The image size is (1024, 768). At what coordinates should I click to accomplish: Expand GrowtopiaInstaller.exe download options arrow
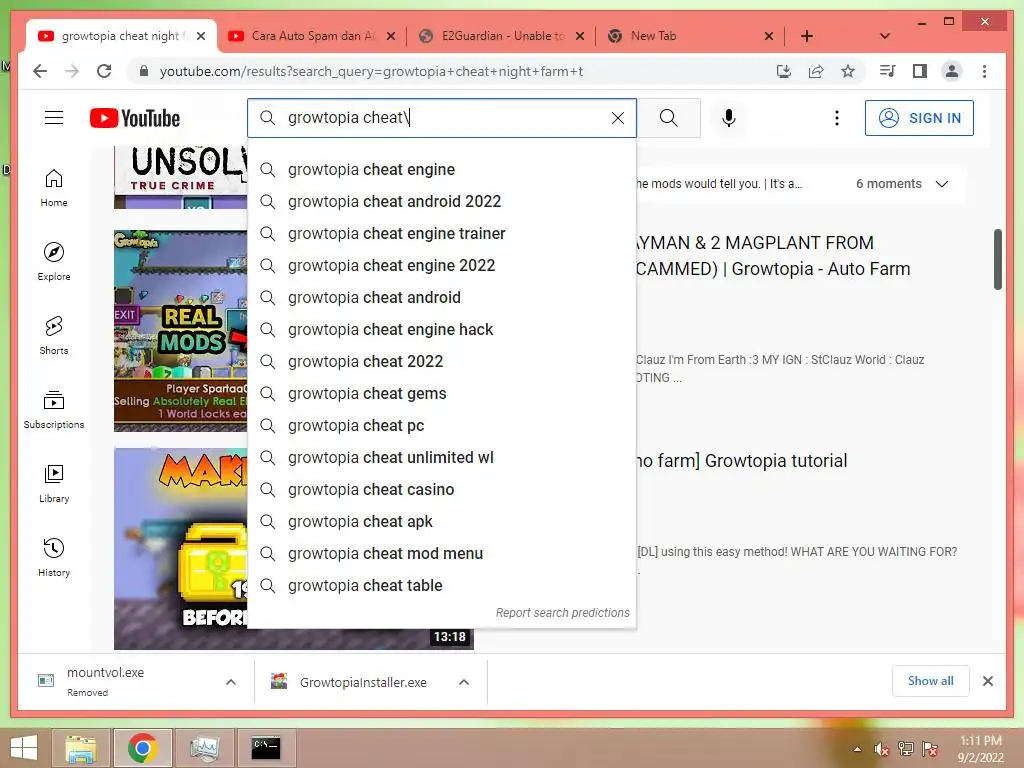coord(464,682)
